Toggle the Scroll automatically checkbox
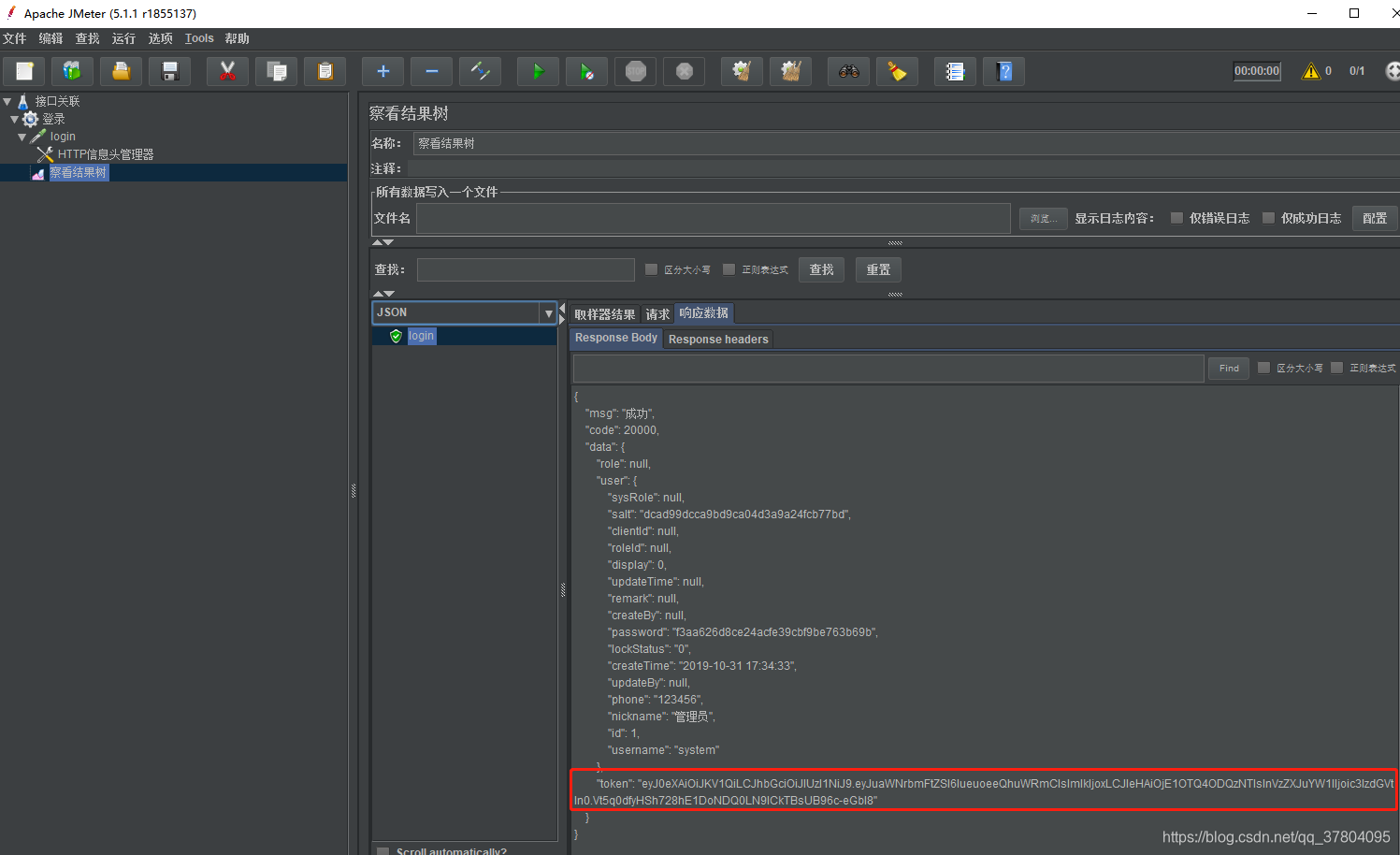1400x855 pixels. (382, 851)
